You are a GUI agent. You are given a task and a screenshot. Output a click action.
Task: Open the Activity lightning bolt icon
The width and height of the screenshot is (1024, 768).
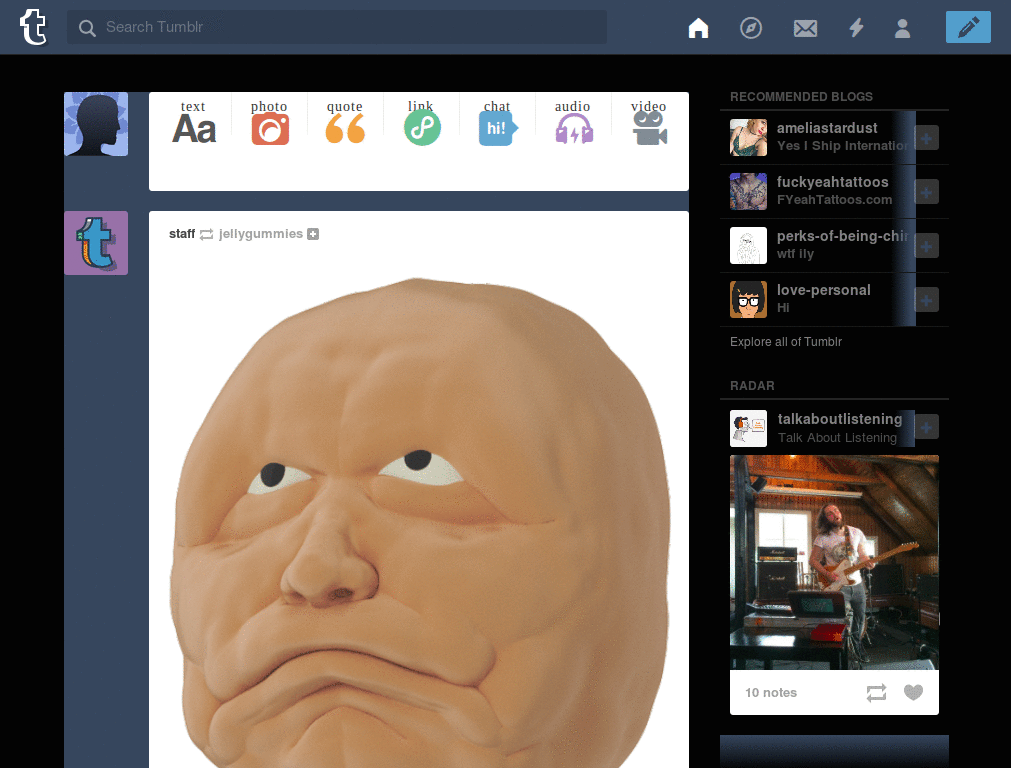[x=856, y=27]
